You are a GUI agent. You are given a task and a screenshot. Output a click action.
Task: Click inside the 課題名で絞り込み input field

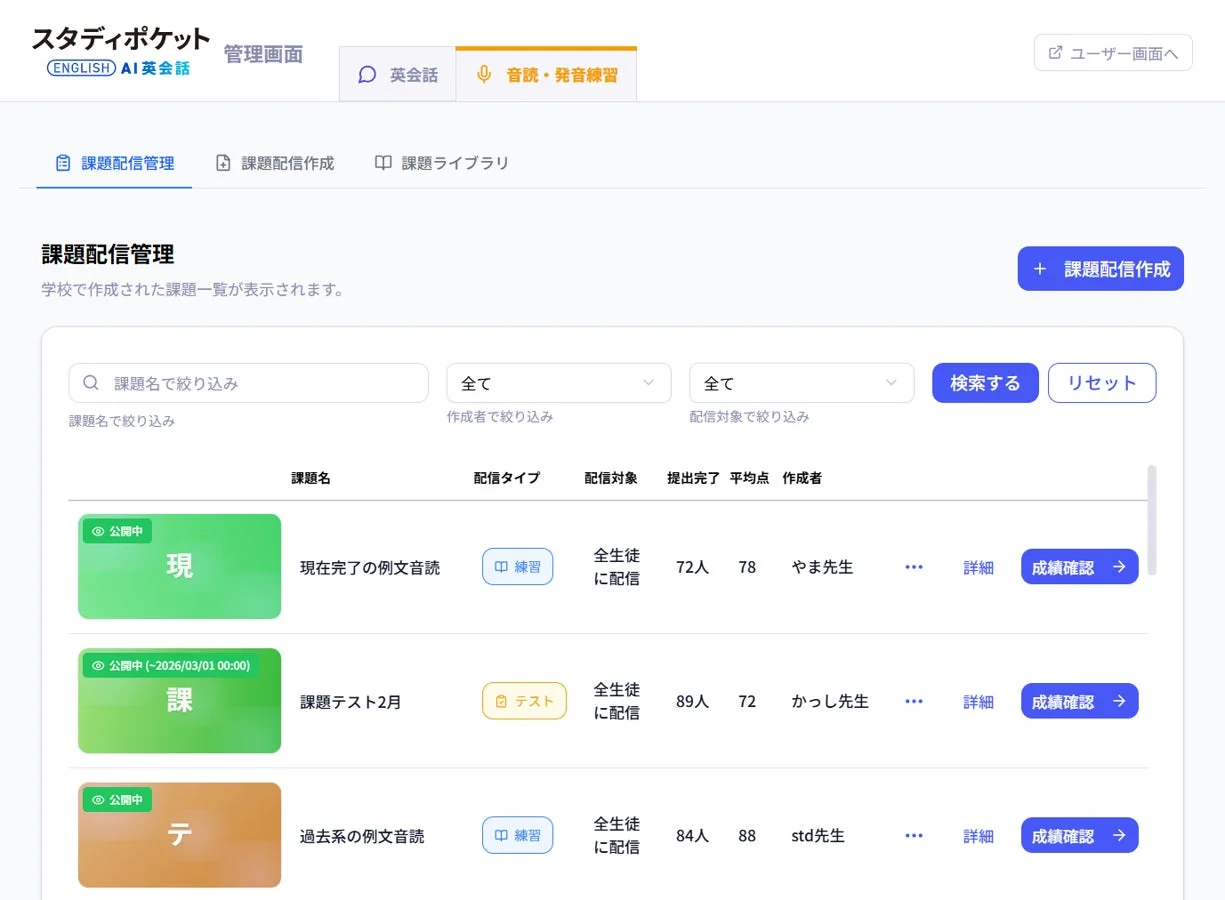pyautogui.click(x=250, y=383)
